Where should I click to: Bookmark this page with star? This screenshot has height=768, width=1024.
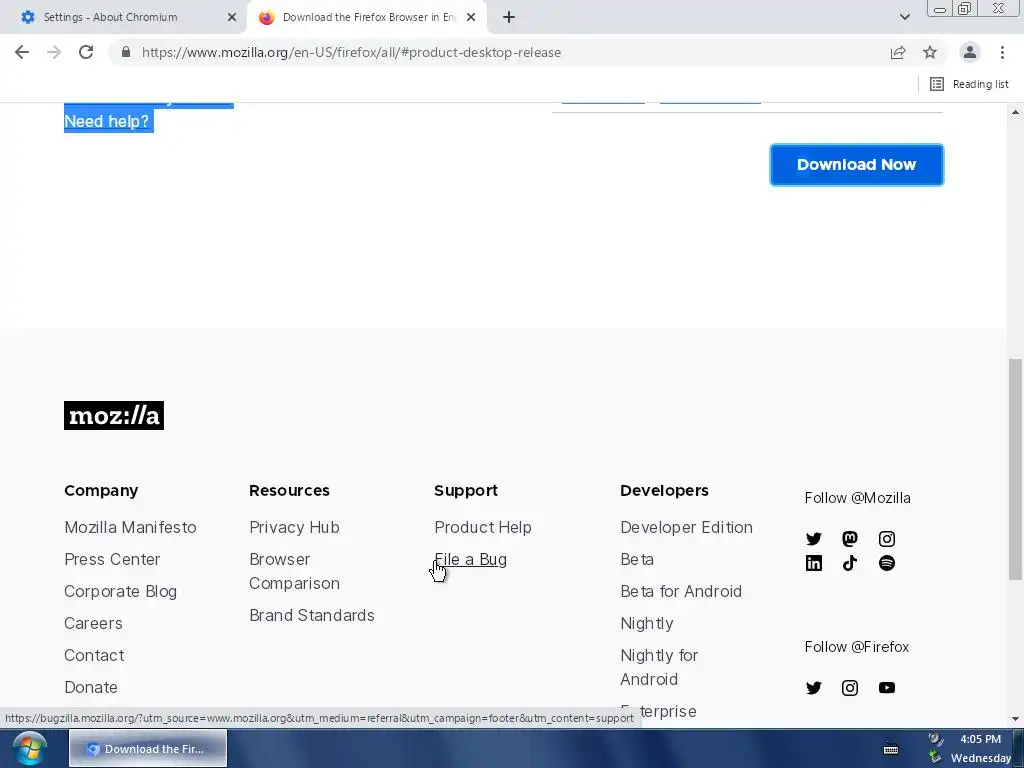pos(930,52)
